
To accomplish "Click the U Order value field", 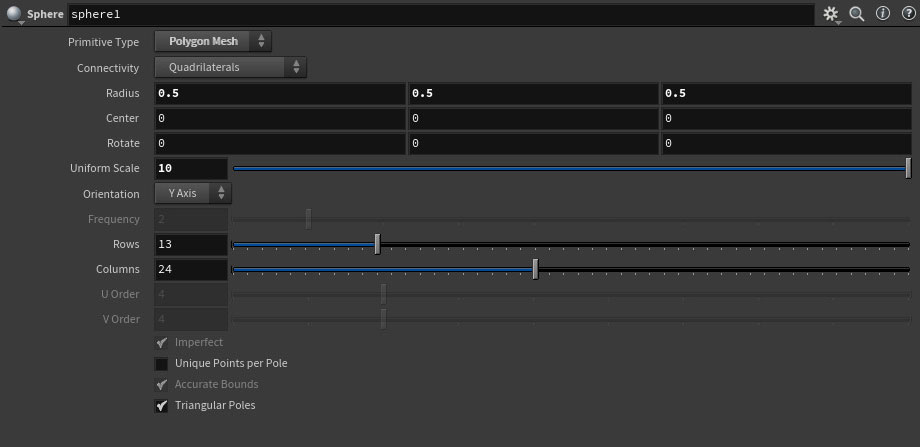I will coord(191,294).
